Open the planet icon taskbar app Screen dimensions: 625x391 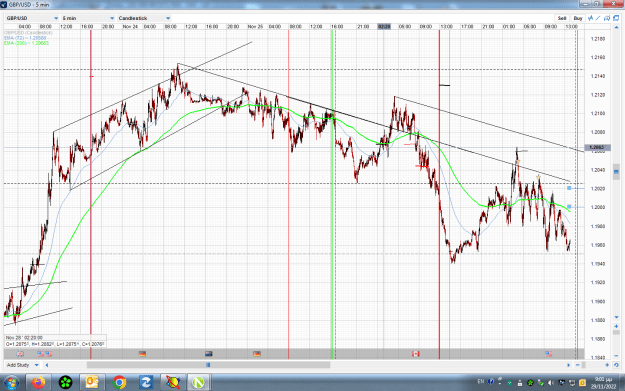tap(173, 383)
